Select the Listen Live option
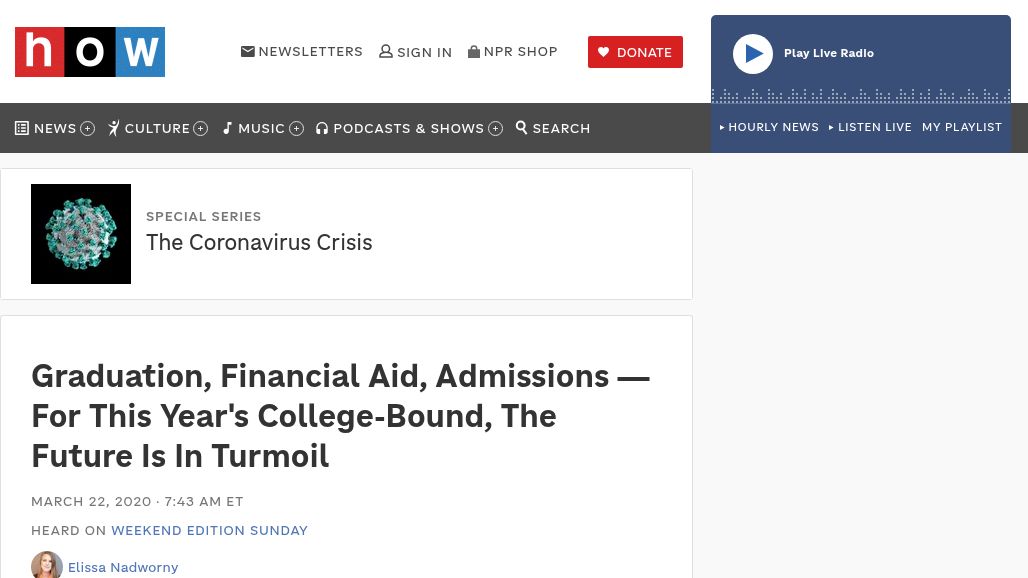The height and width of the screenshot is (578, 1028). [873, 127]
